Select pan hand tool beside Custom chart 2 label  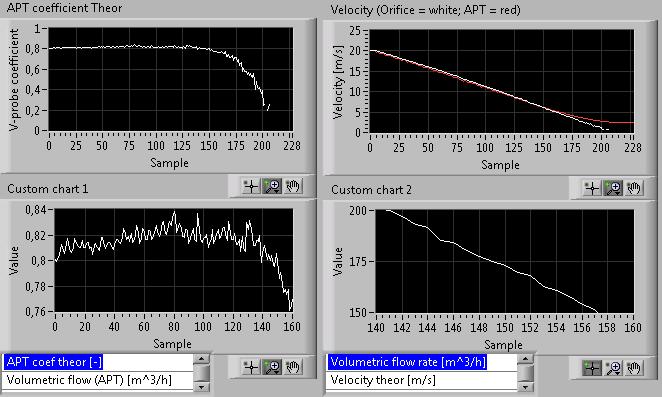pyautogui.click(x=634, y=188)
